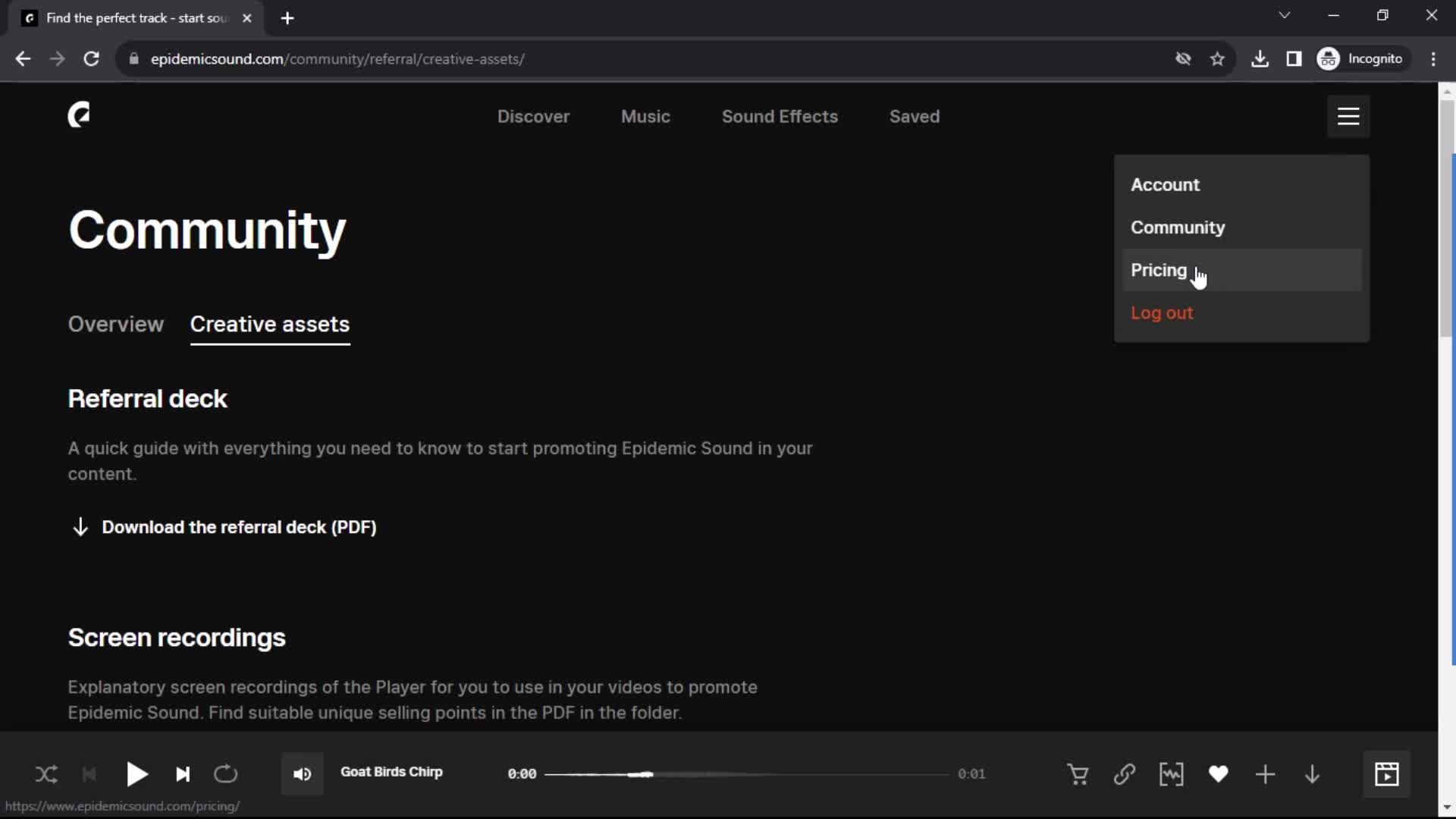Click Log out in the dropdown
The height and width of the screenshot is (819, 1456).
pos(1162,312)
